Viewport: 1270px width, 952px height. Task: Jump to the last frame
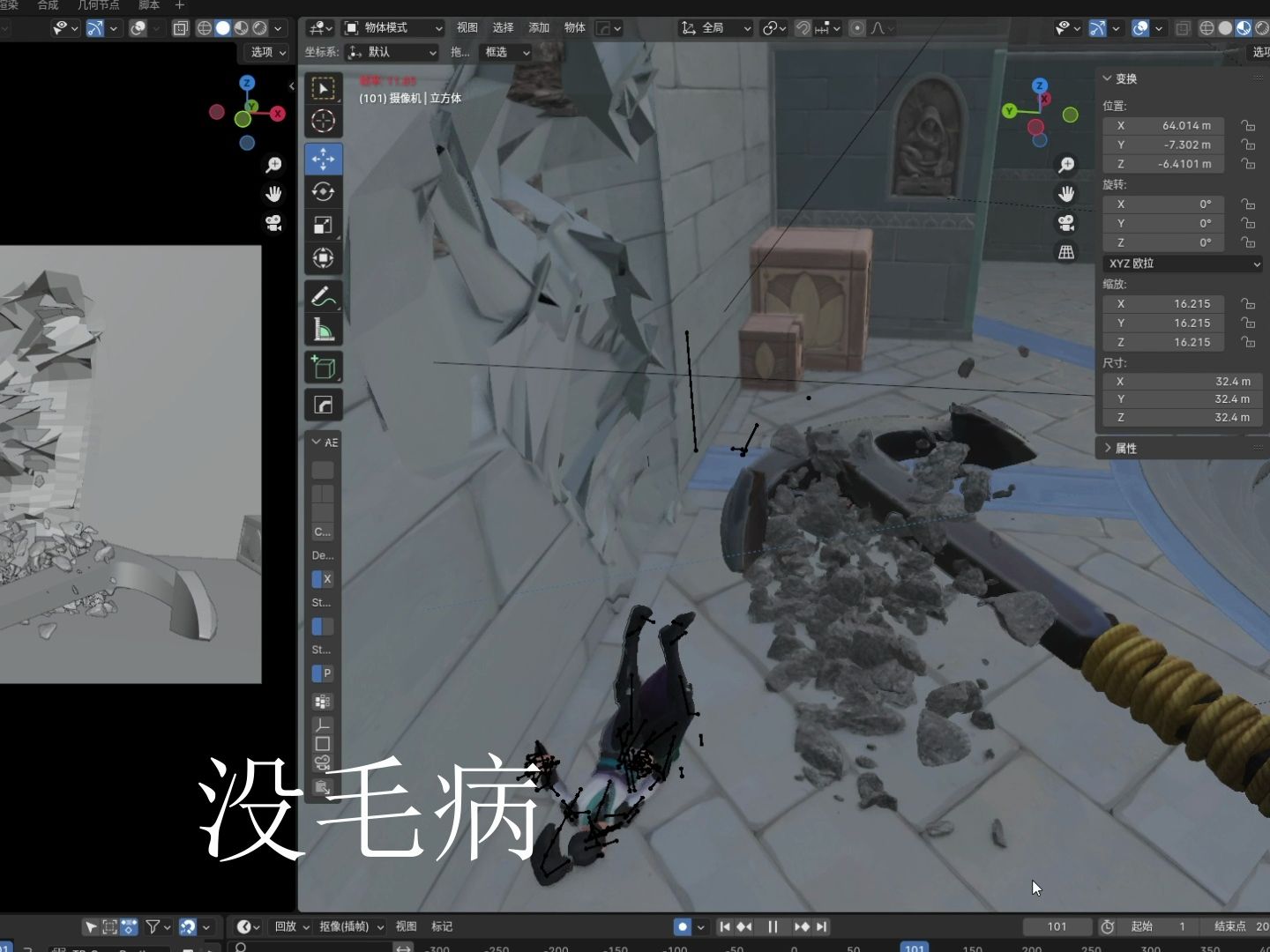click(x=821, y=926)
